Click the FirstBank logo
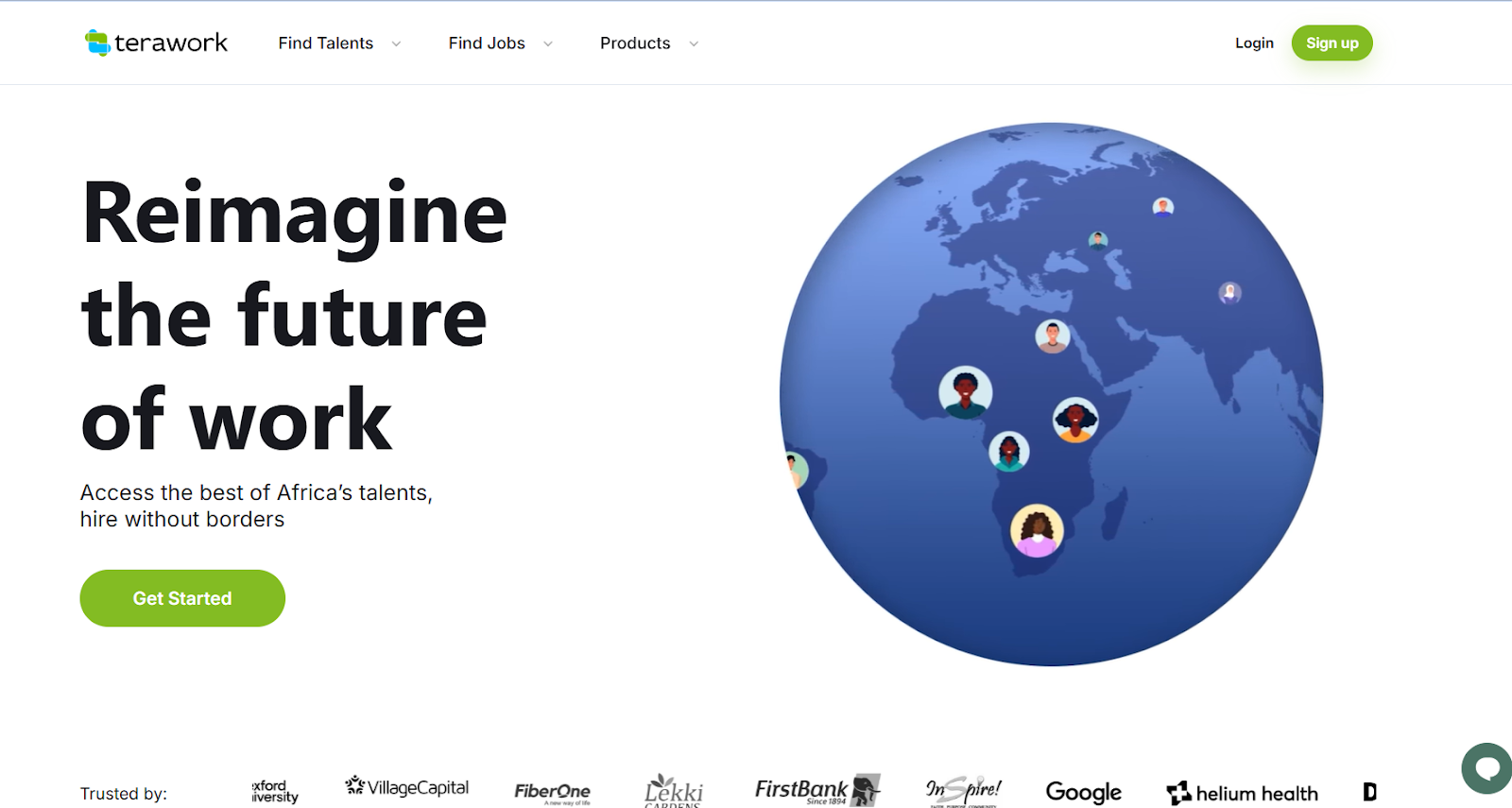 pyautogui.click(x=816, y=790)
